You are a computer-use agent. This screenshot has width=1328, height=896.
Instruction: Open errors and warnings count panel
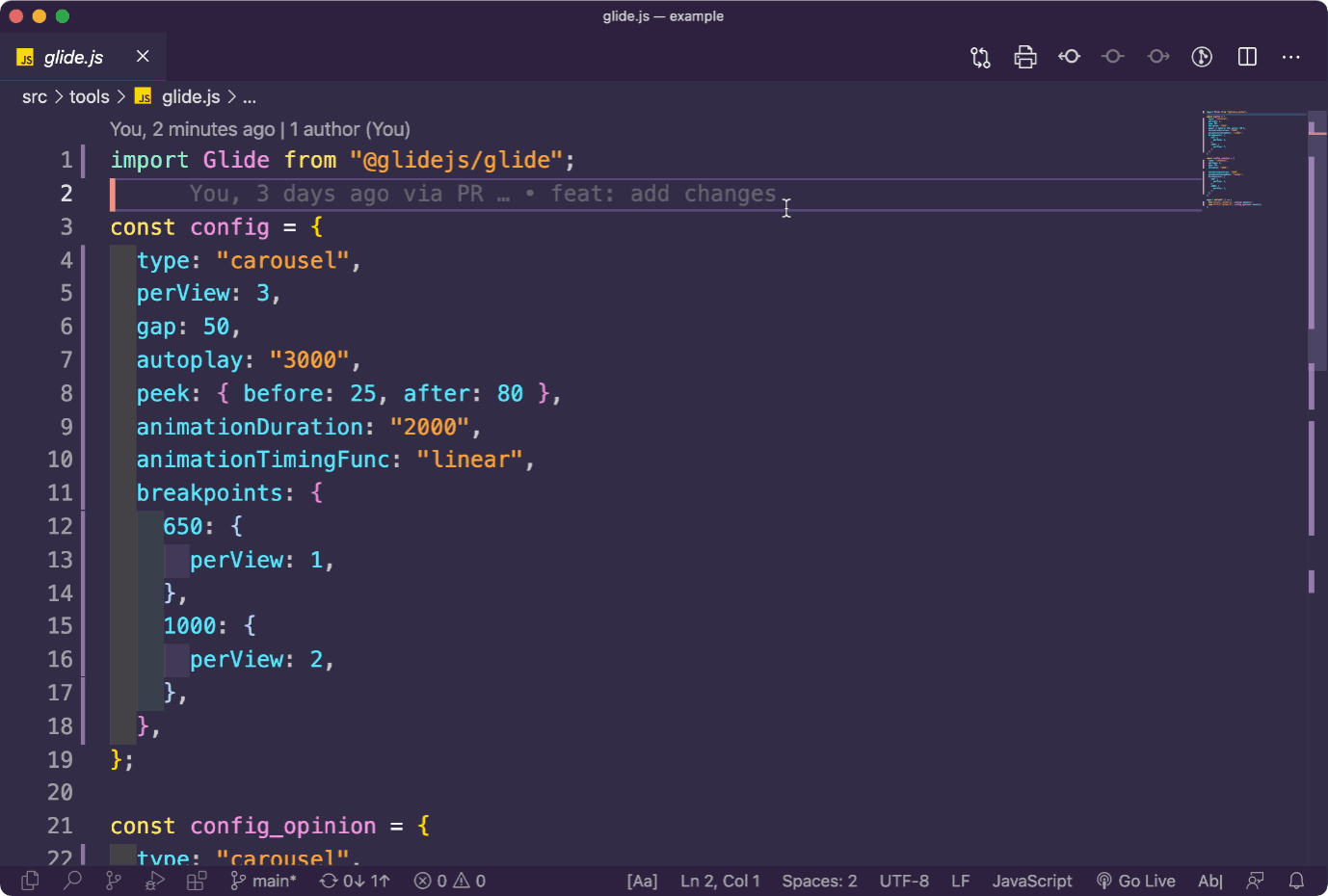[x=450, y=881]
